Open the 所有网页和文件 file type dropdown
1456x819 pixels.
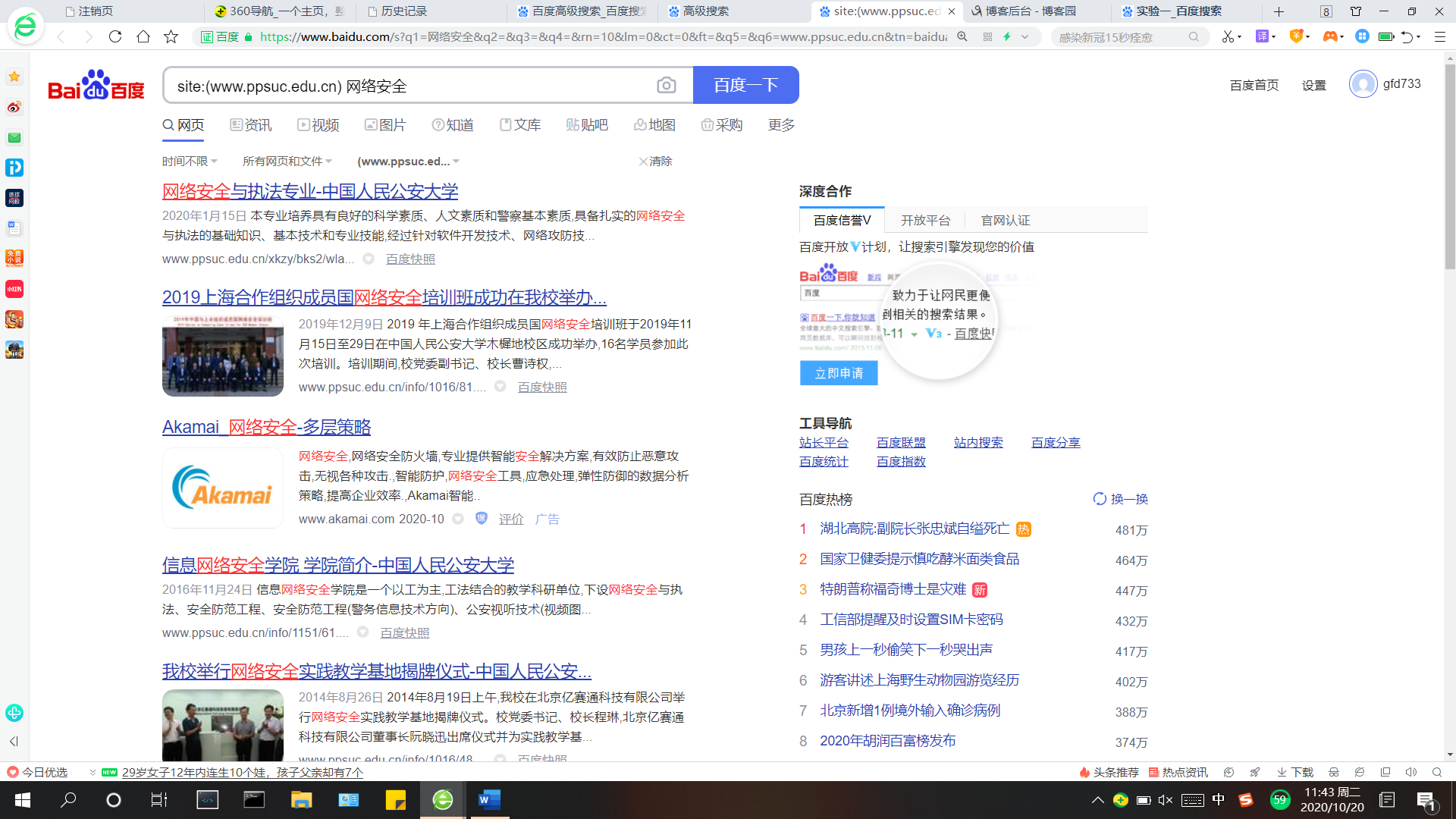point(287,162)
